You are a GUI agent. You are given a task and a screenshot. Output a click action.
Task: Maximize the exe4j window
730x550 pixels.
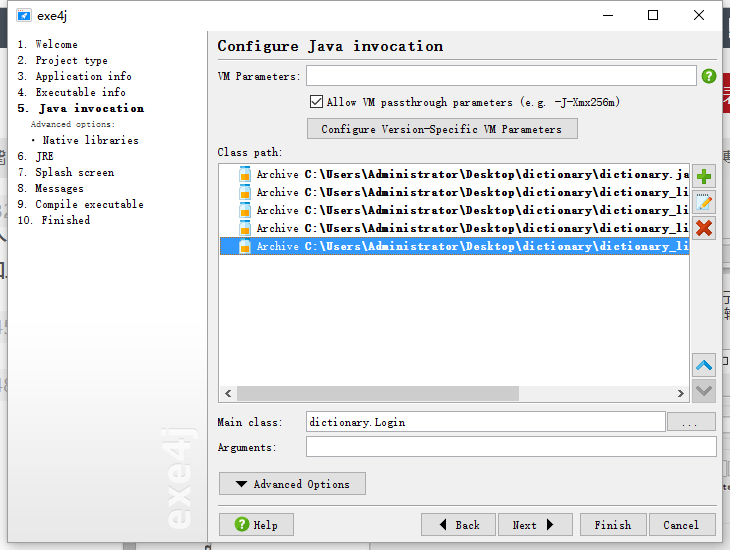653,15
